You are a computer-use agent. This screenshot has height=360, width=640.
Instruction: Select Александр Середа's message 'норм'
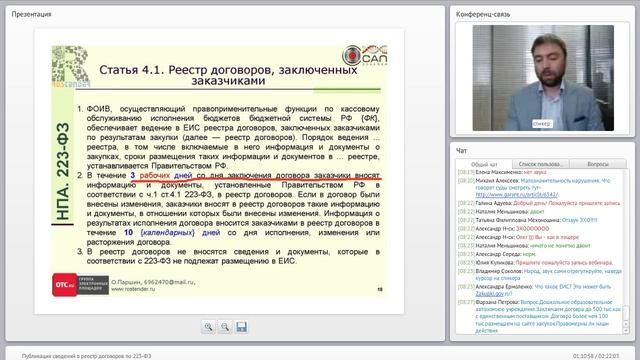click(x=497, y=254)
